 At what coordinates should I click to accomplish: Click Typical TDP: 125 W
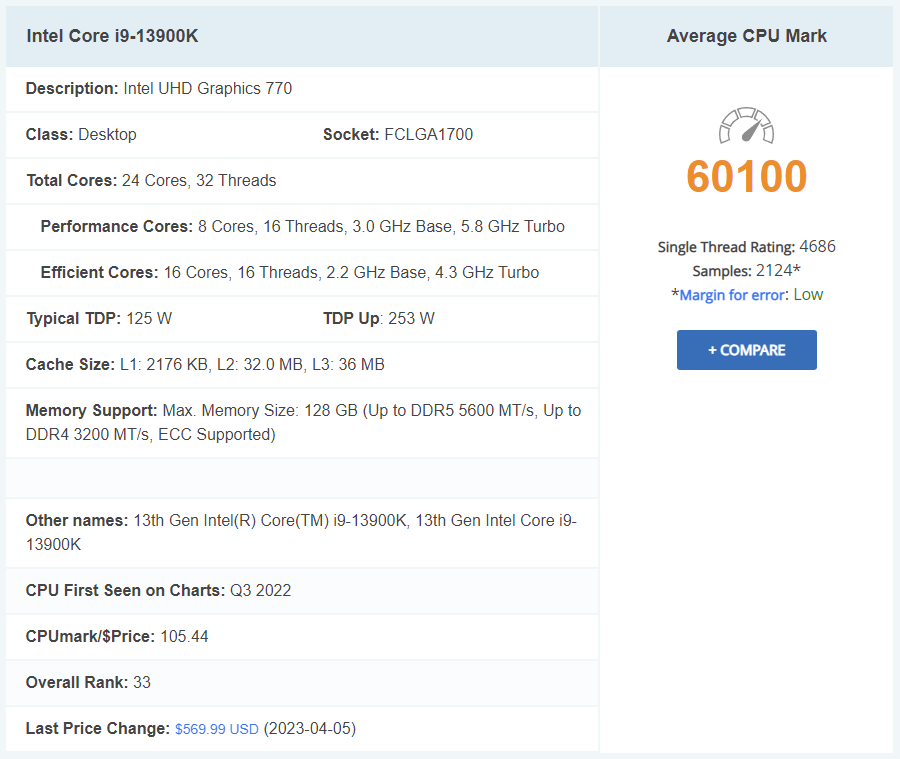99,318
